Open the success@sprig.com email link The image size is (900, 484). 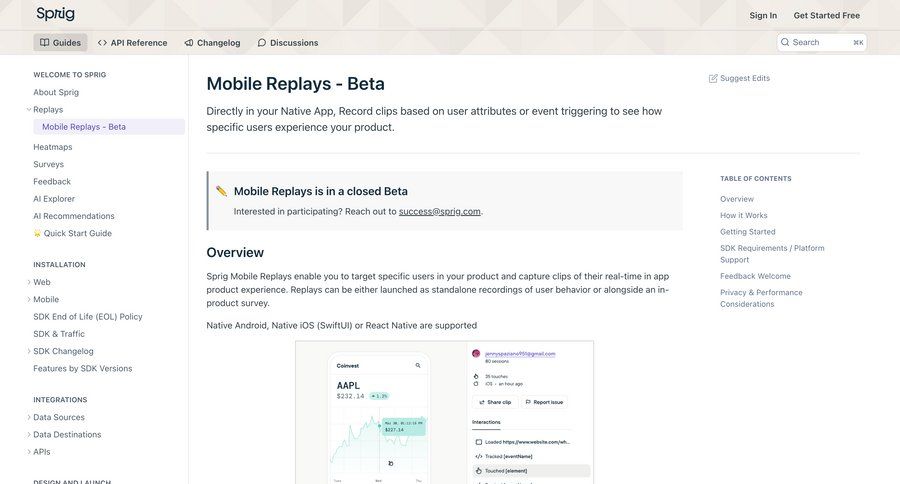(x=439, y=212)
